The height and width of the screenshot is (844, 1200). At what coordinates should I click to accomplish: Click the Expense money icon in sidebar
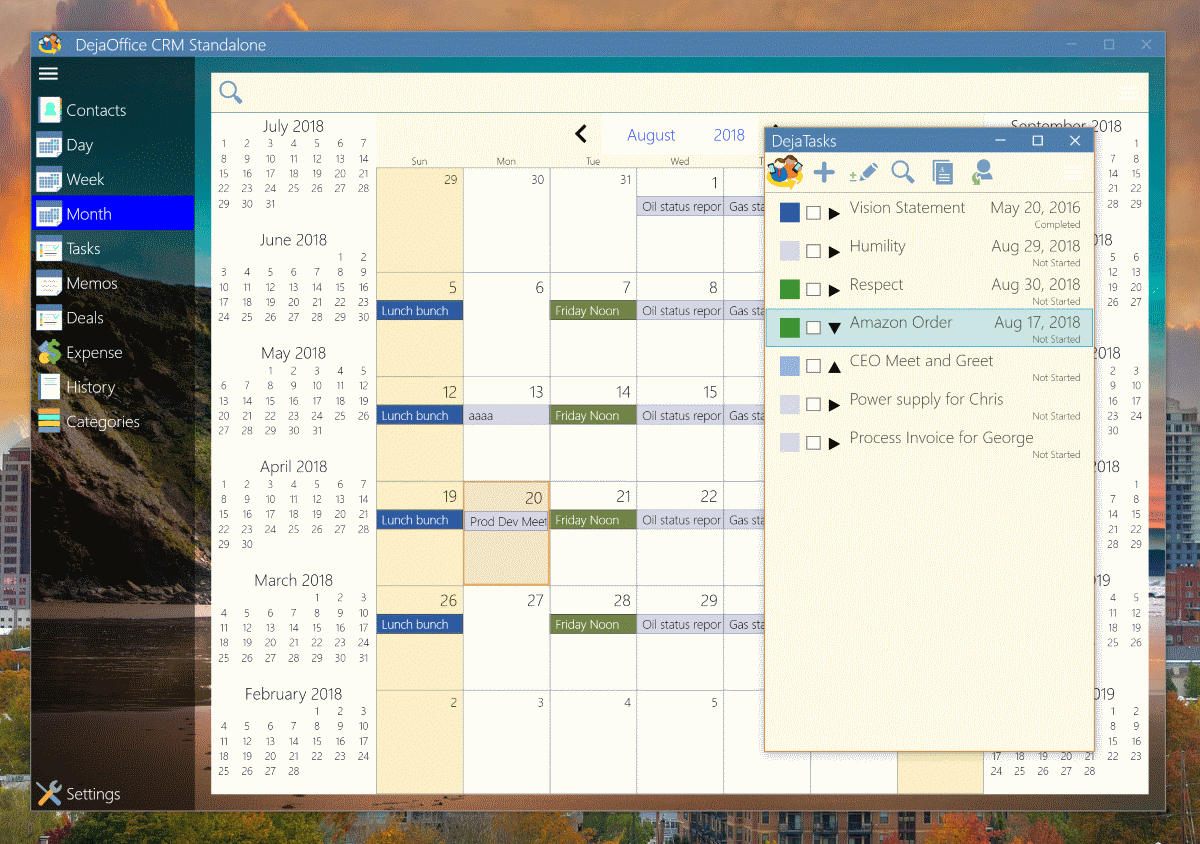[x=49, y=353]
